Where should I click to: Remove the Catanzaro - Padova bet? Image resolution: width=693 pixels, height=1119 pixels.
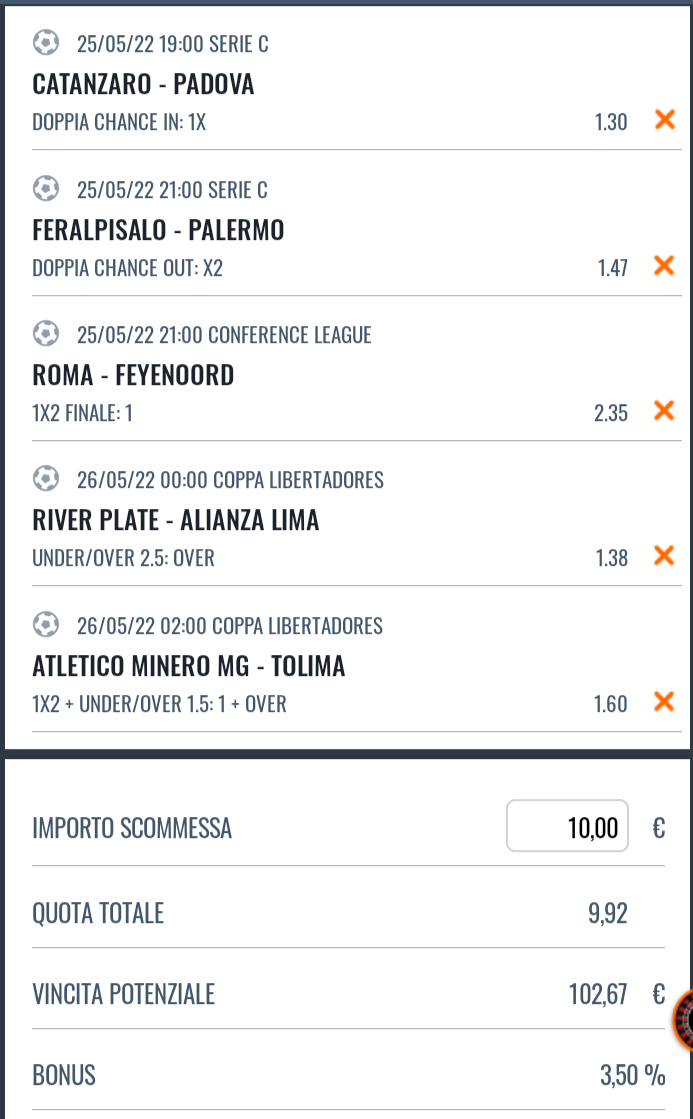(663, 121)
